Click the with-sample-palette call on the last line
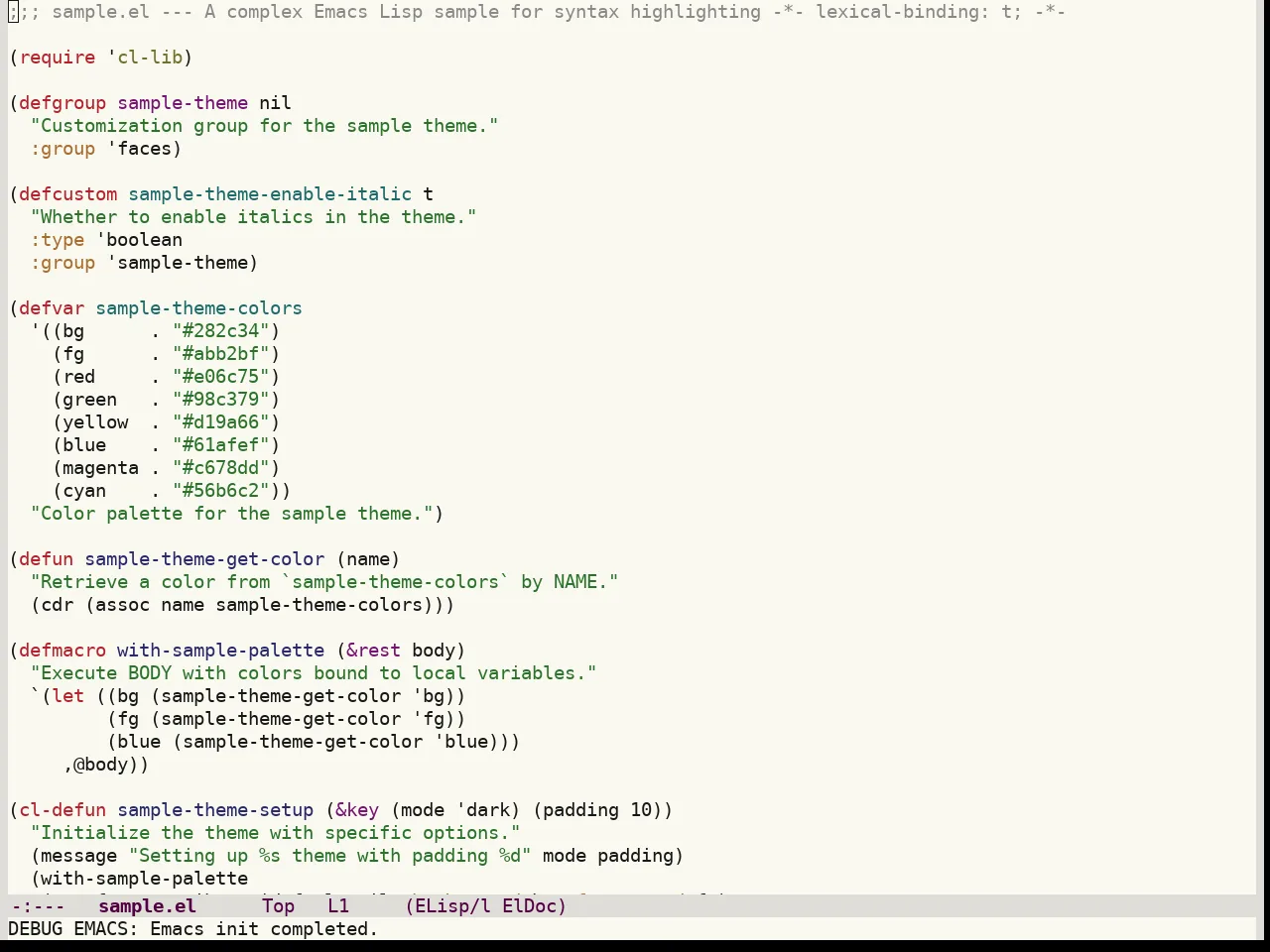Viewport: 1270px width, 952px height. point(145,879)
